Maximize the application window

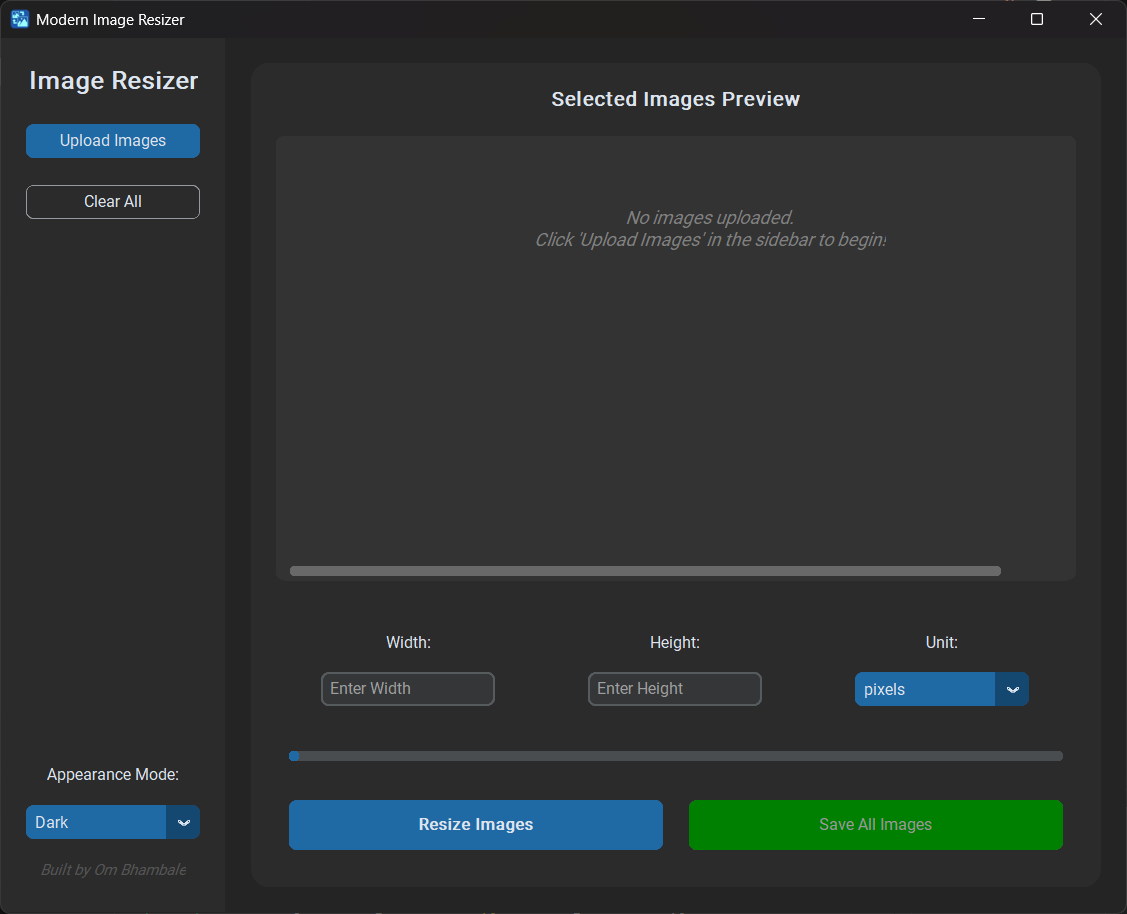click(1036, 18)
